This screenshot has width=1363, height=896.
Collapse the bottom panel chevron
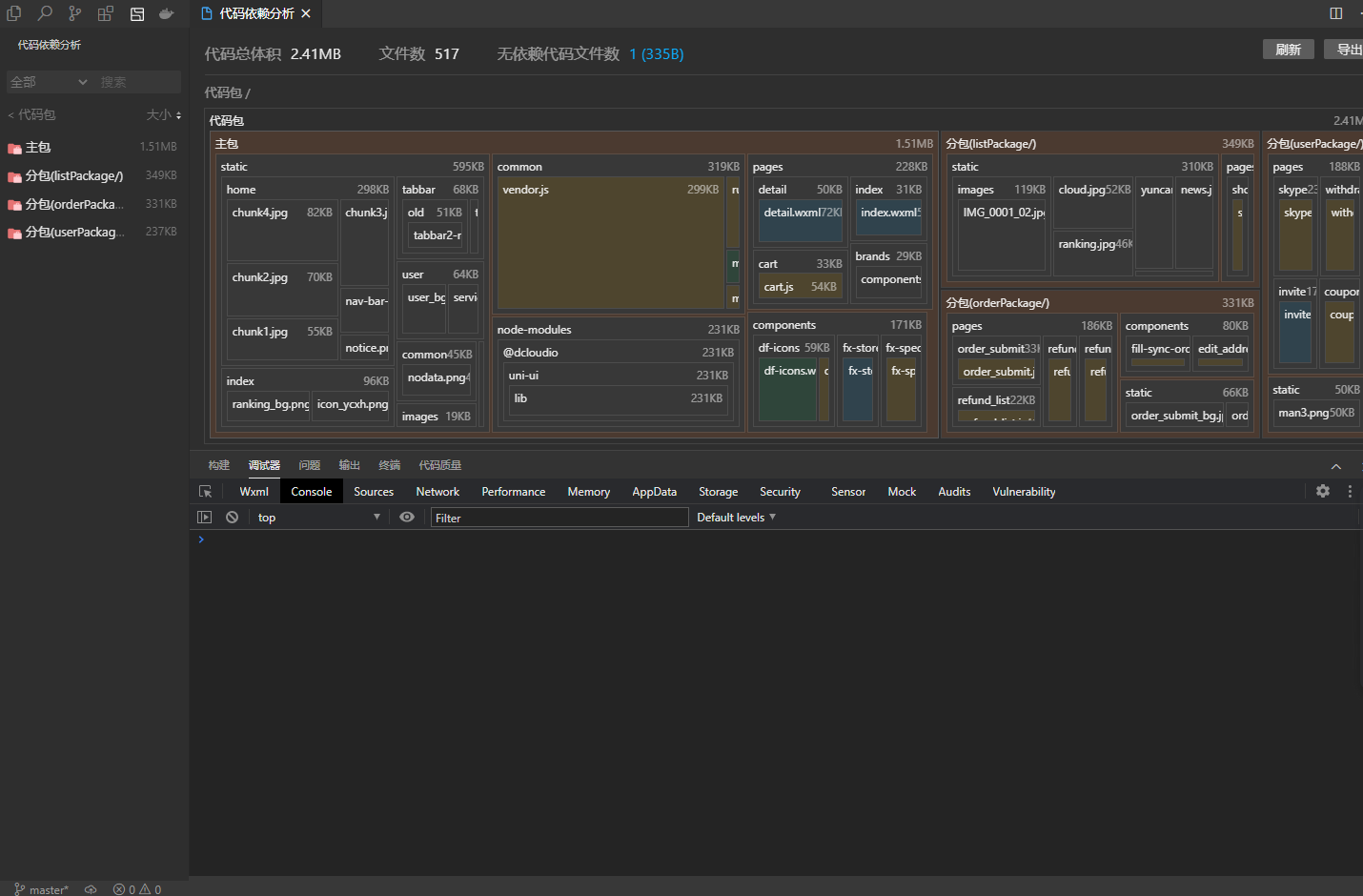coord(1336,466)
